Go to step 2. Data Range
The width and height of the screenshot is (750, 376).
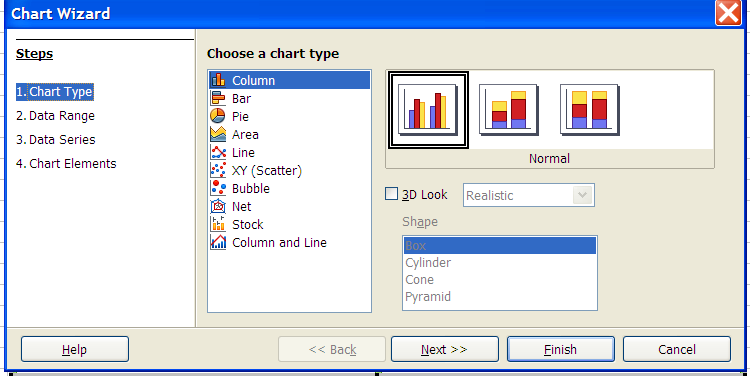(55, 116)
